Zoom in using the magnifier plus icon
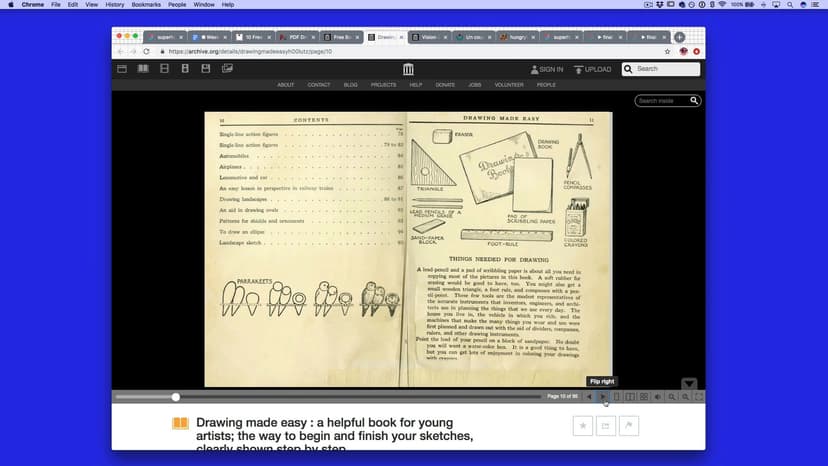Viewport: 828px width, 466px height. click(685, 397)
